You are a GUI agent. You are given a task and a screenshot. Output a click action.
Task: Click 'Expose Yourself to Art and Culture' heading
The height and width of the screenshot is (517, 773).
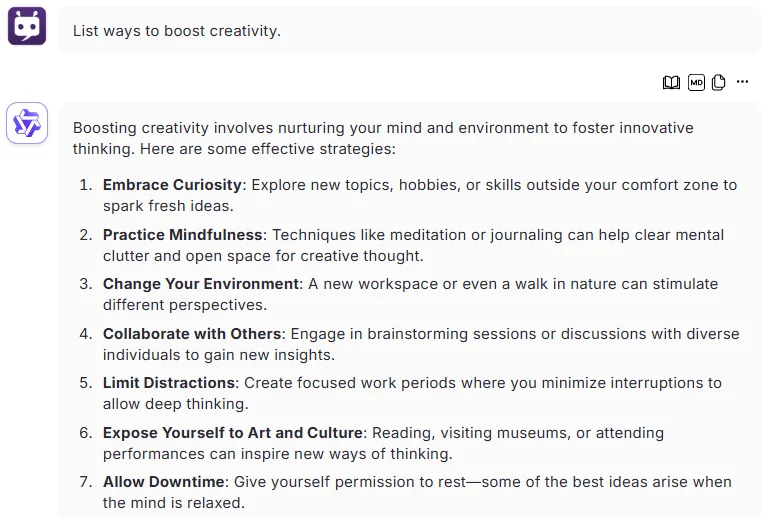pyautogui.click(x=233, y=433)
